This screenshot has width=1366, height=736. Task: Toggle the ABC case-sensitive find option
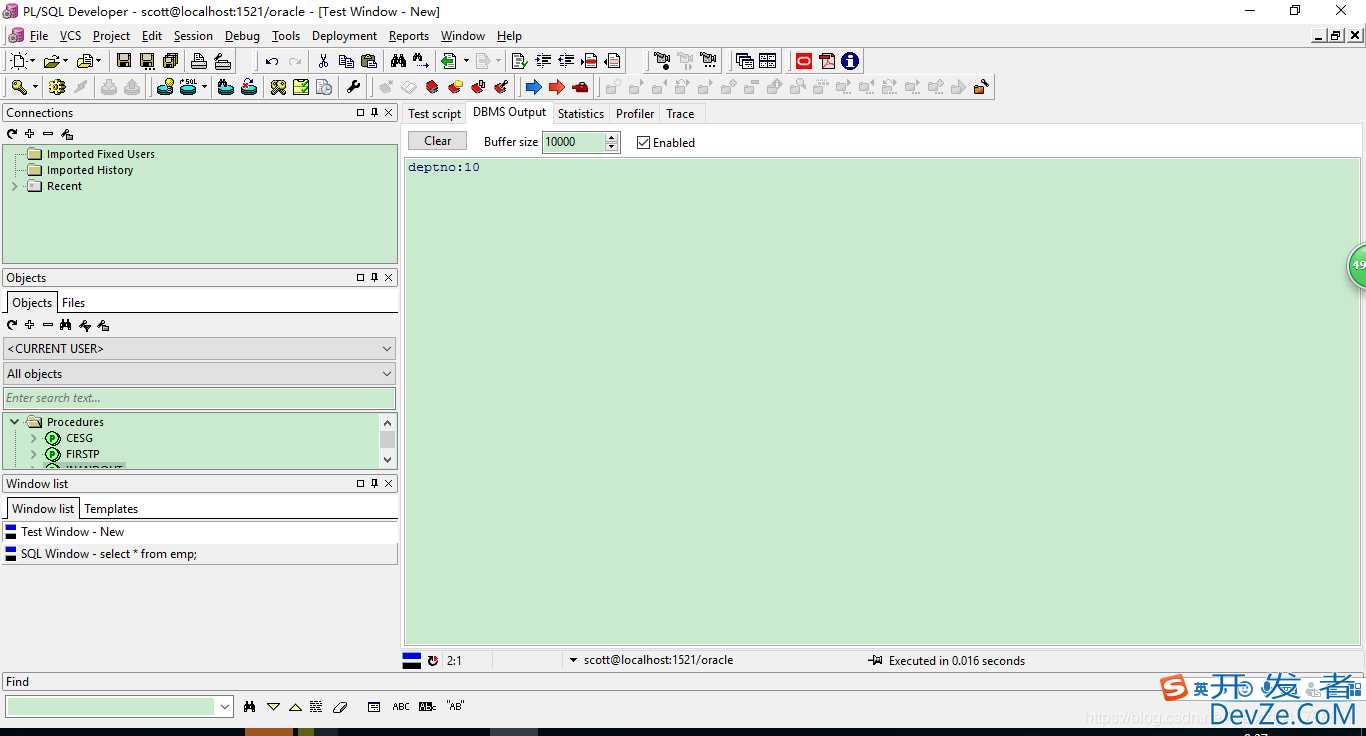(x=401, y=707)
